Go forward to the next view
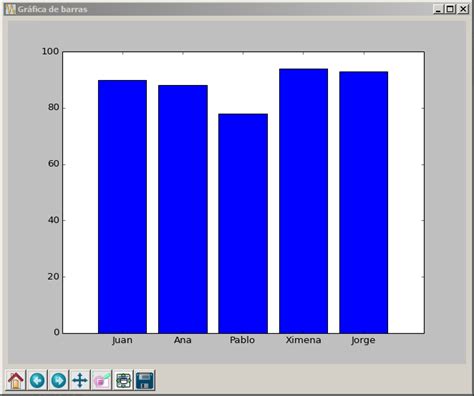This screenshot has width=474, height=396. (x=59, y=380)
